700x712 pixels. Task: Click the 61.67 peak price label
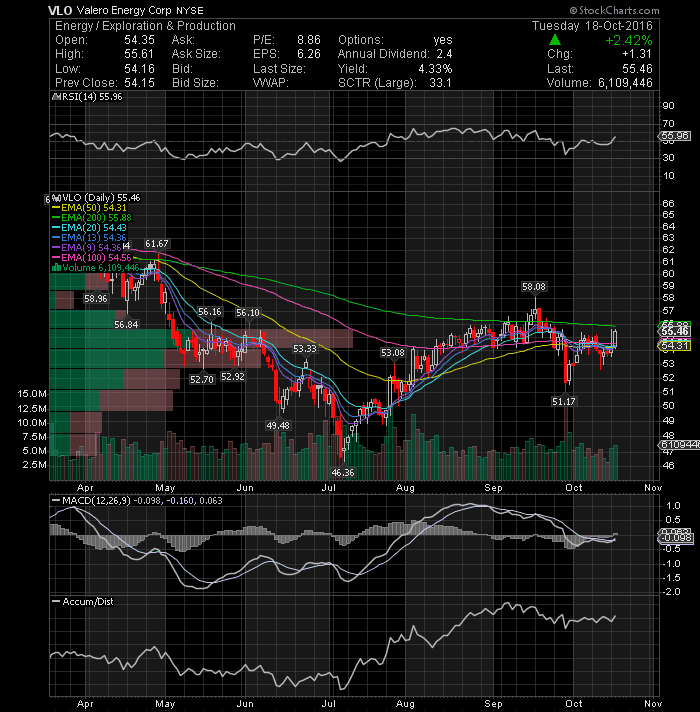pos(157,244)
